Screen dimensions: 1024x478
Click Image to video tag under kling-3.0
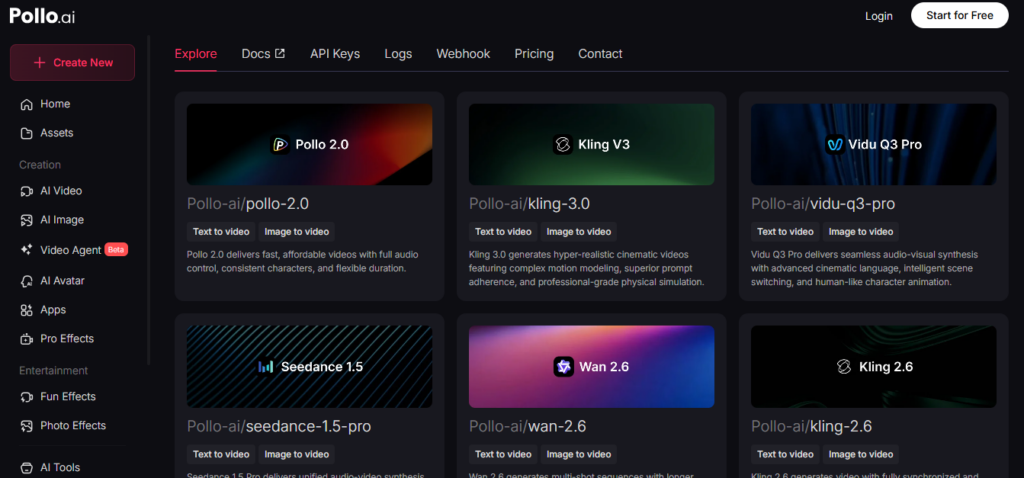point(579,232)
